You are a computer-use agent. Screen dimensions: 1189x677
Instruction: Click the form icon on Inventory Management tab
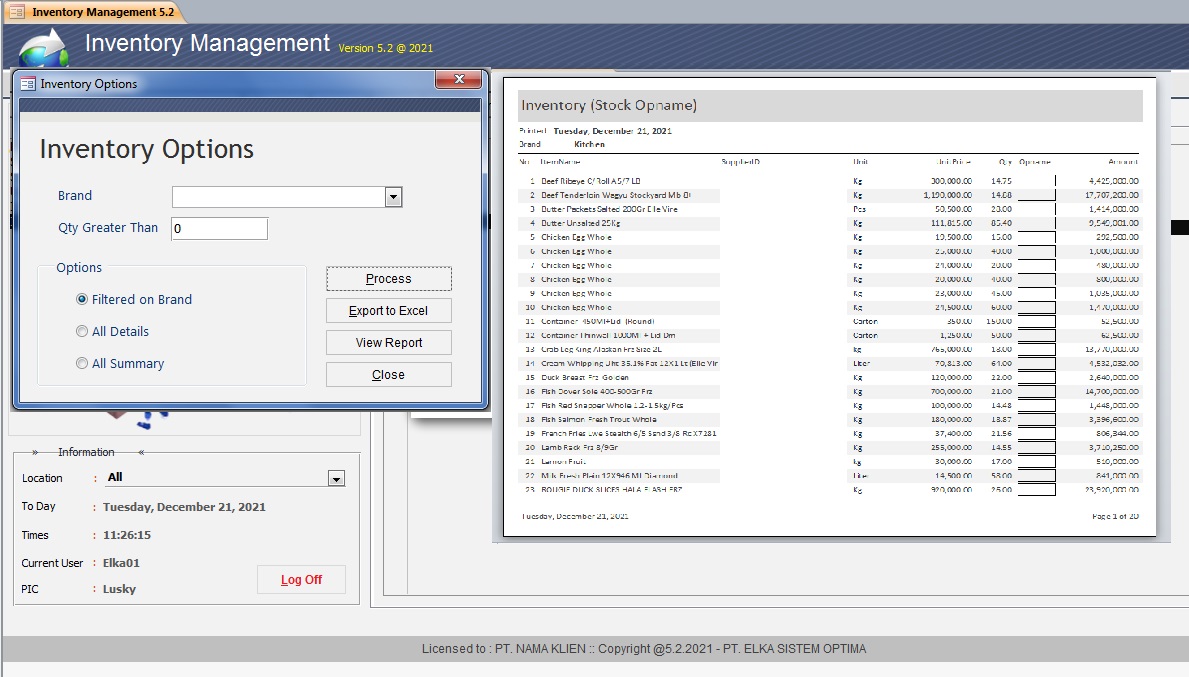(17, 12)
